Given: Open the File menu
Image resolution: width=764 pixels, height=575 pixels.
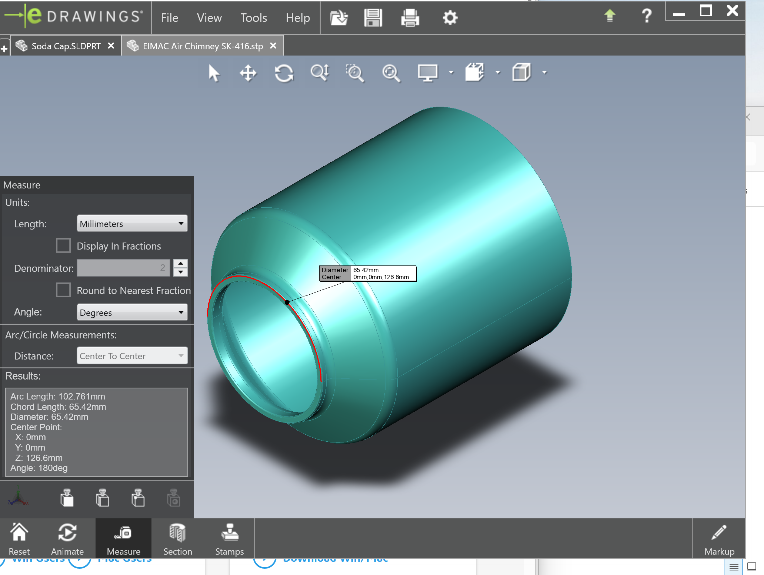Looking at the screenshot, I should click(x=170, y=18).
